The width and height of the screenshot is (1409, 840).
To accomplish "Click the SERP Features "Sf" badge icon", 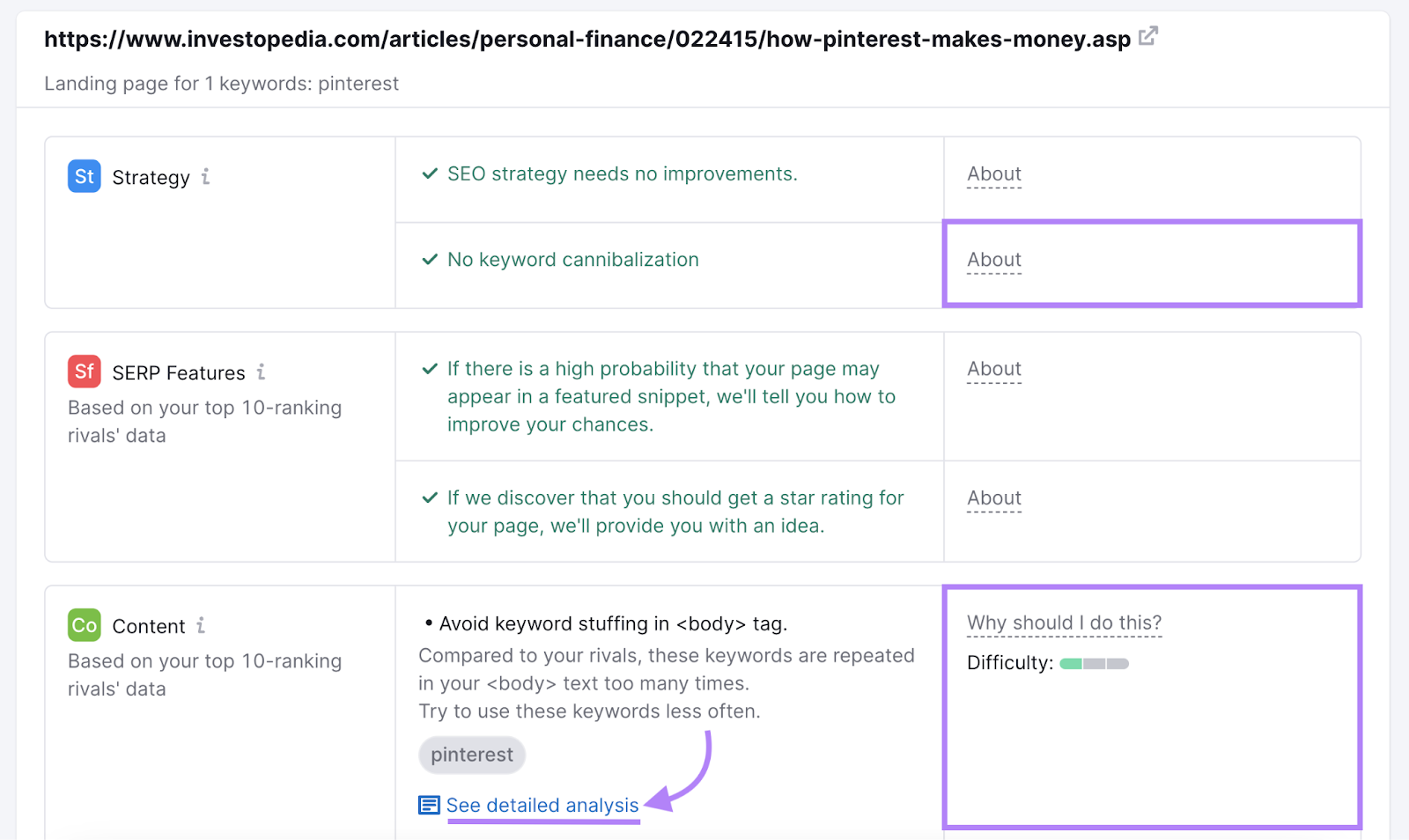I will [x=83, y=372].
